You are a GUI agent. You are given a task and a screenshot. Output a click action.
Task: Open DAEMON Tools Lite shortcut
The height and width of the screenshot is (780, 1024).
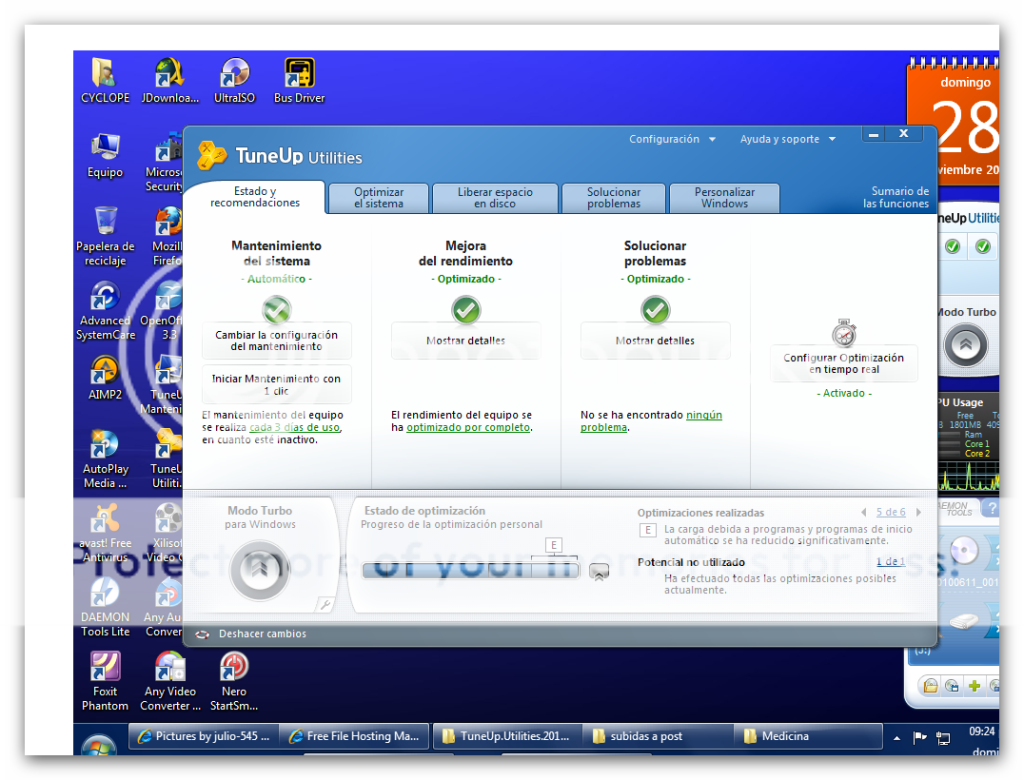tap(104, 607)
